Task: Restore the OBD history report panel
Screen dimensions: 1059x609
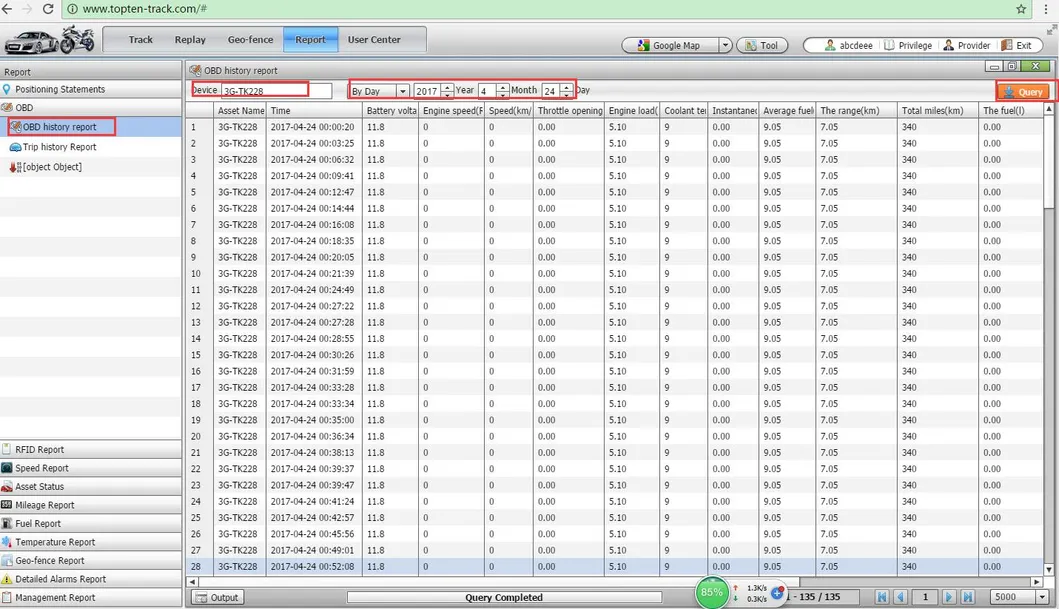Action: [1012, 66]
